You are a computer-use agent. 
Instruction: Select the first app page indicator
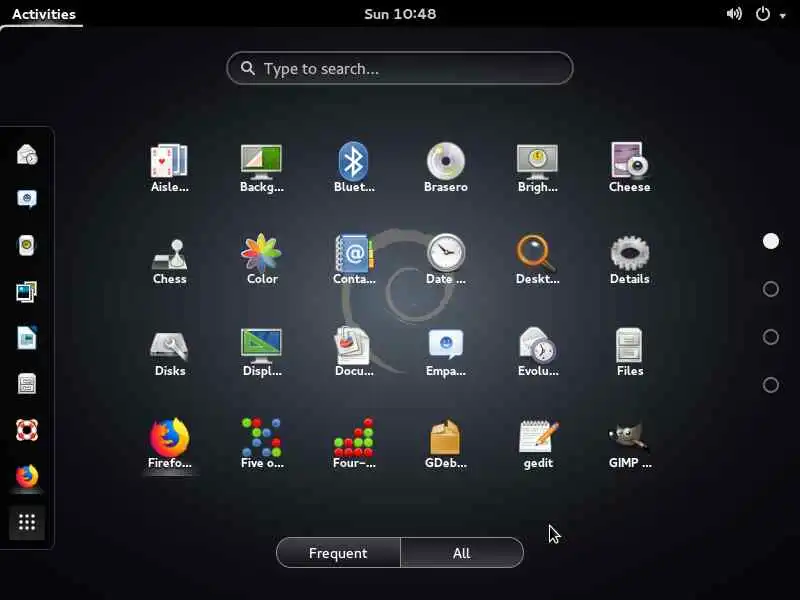point(770,241)
